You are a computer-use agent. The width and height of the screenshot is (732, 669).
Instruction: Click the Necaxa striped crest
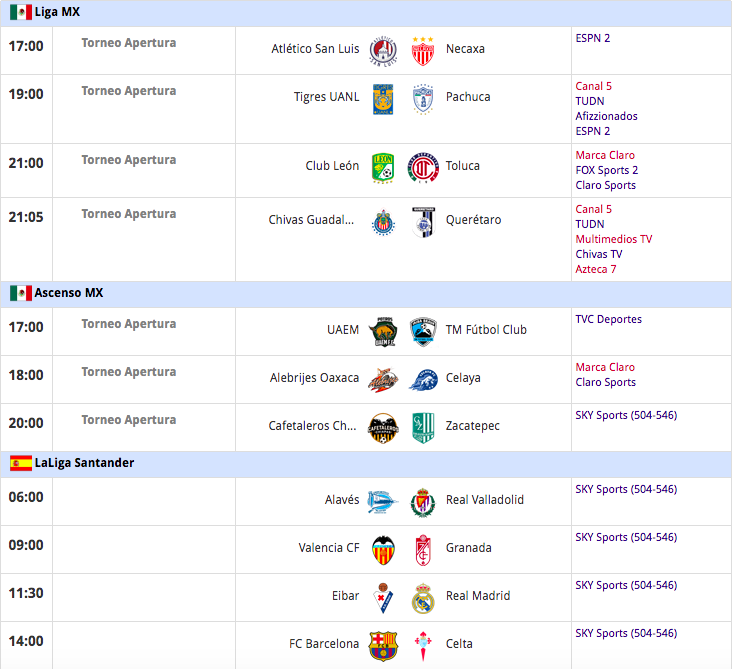click(x=423, y=51)
